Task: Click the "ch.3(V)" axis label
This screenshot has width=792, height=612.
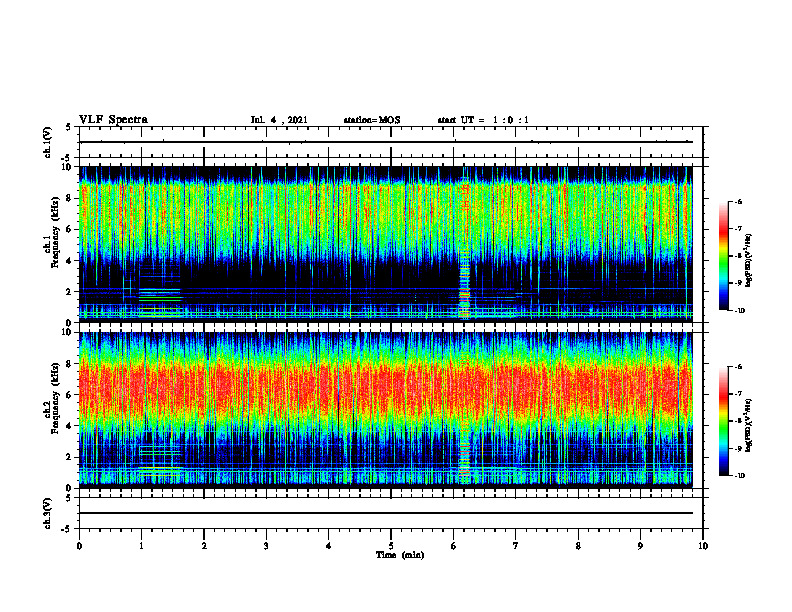Action: 48,513
